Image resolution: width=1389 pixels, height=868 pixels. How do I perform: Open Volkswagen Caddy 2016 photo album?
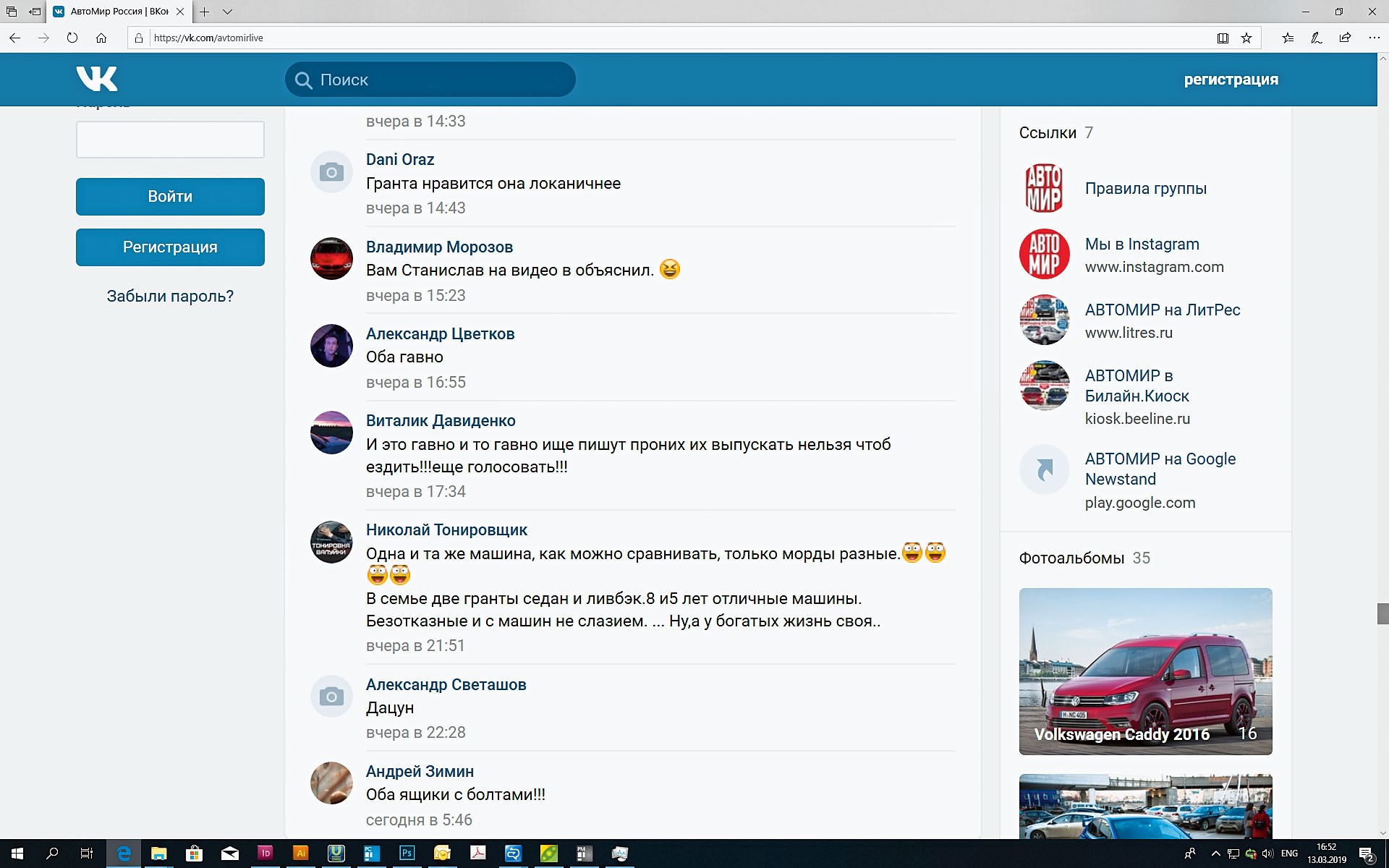tap(1145, 671)
